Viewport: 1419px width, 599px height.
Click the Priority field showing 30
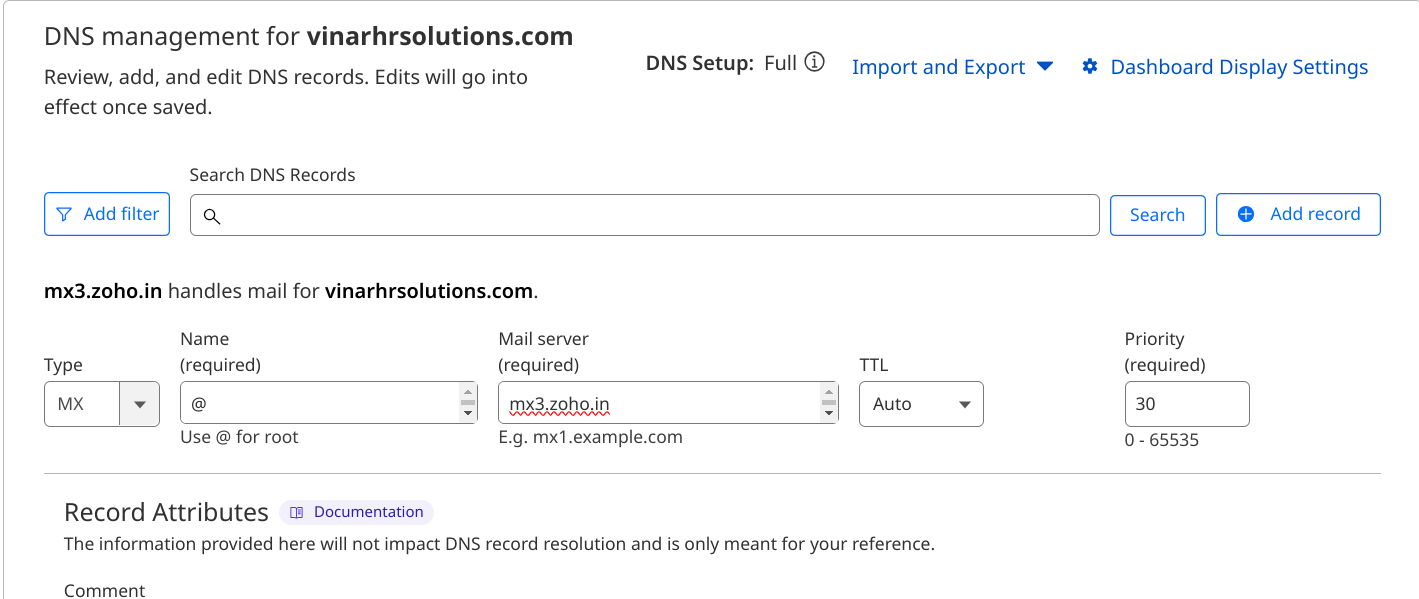point(1186,404)
